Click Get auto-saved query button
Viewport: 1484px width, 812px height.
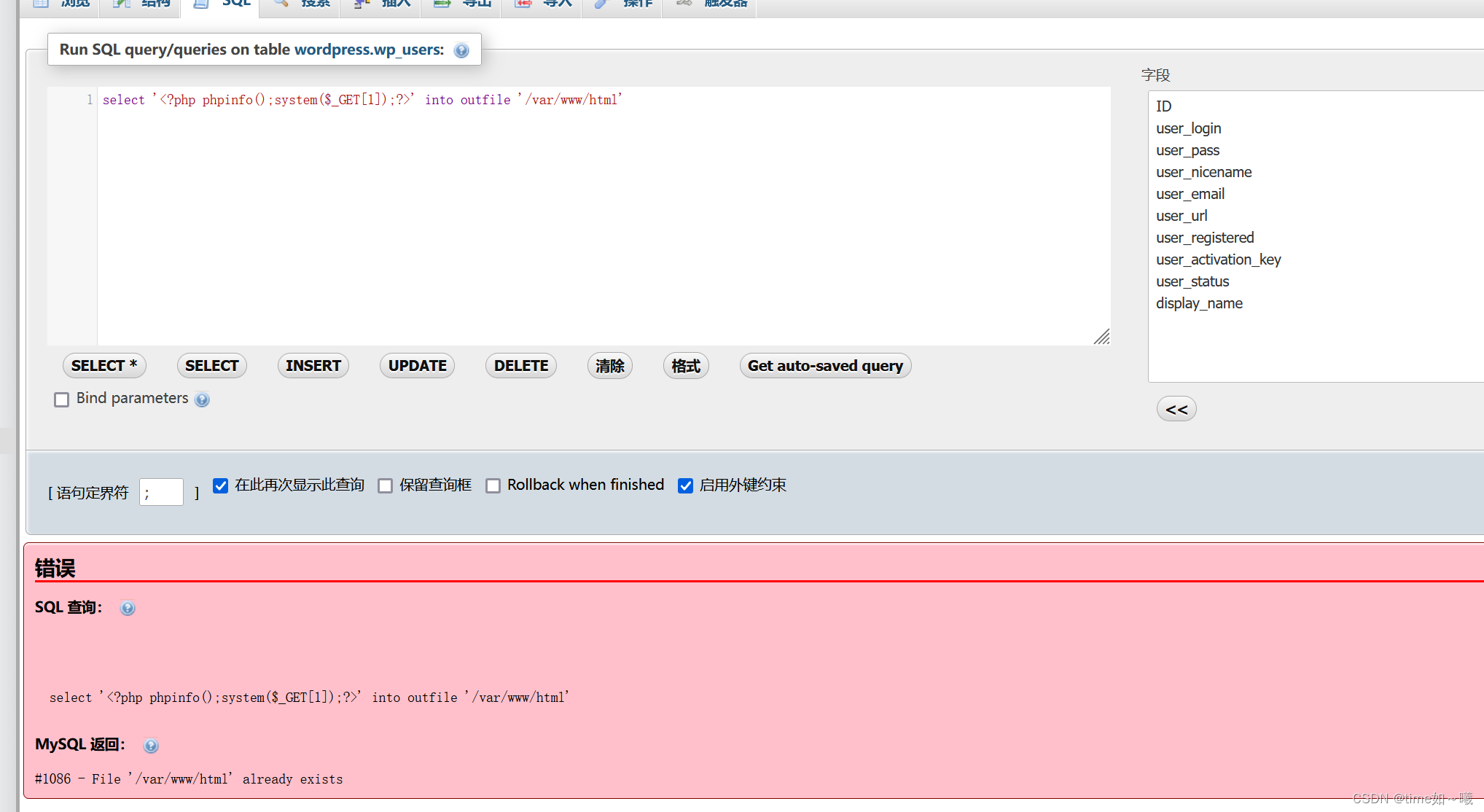pyautogui.click(x=825, y=366)
